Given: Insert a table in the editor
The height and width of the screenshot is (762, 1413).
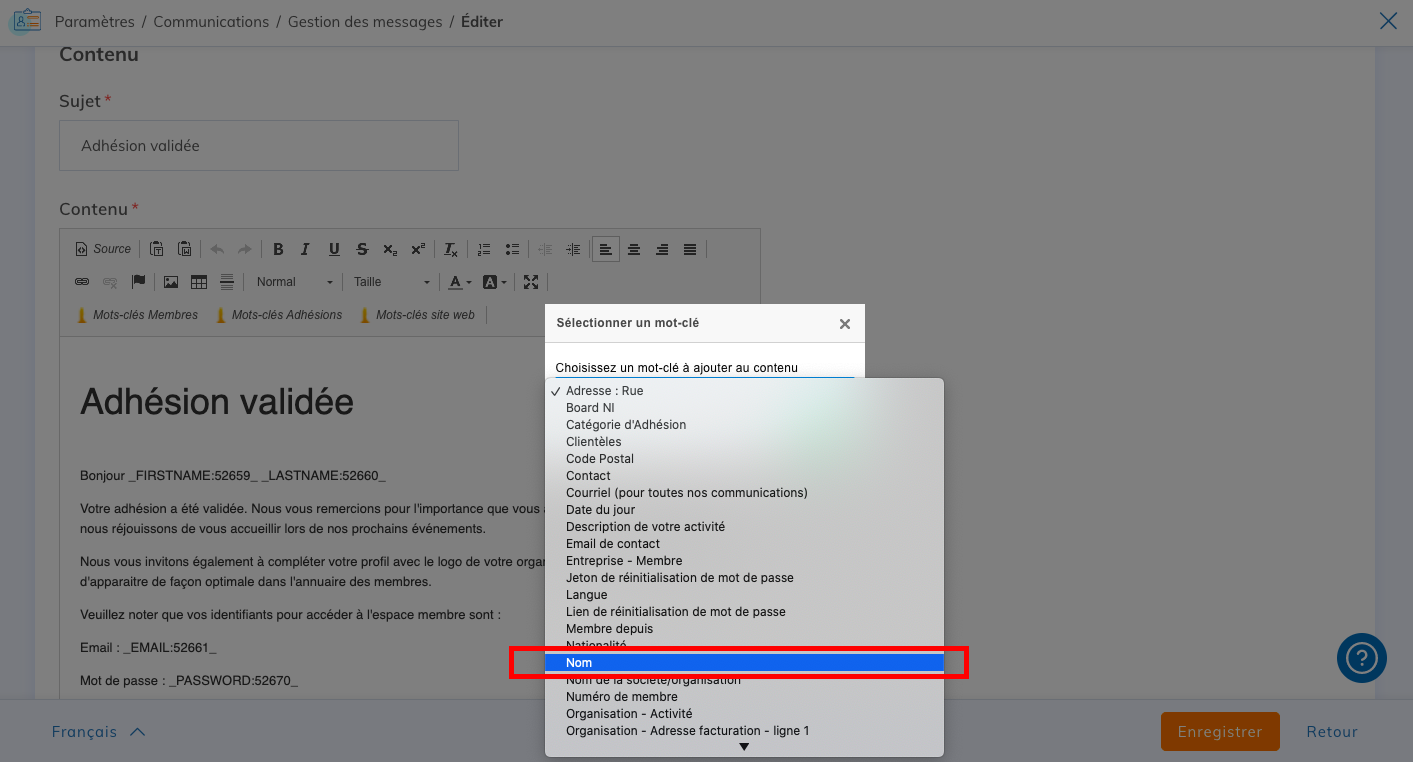Looking at the screenshot, I should (199, 282).
